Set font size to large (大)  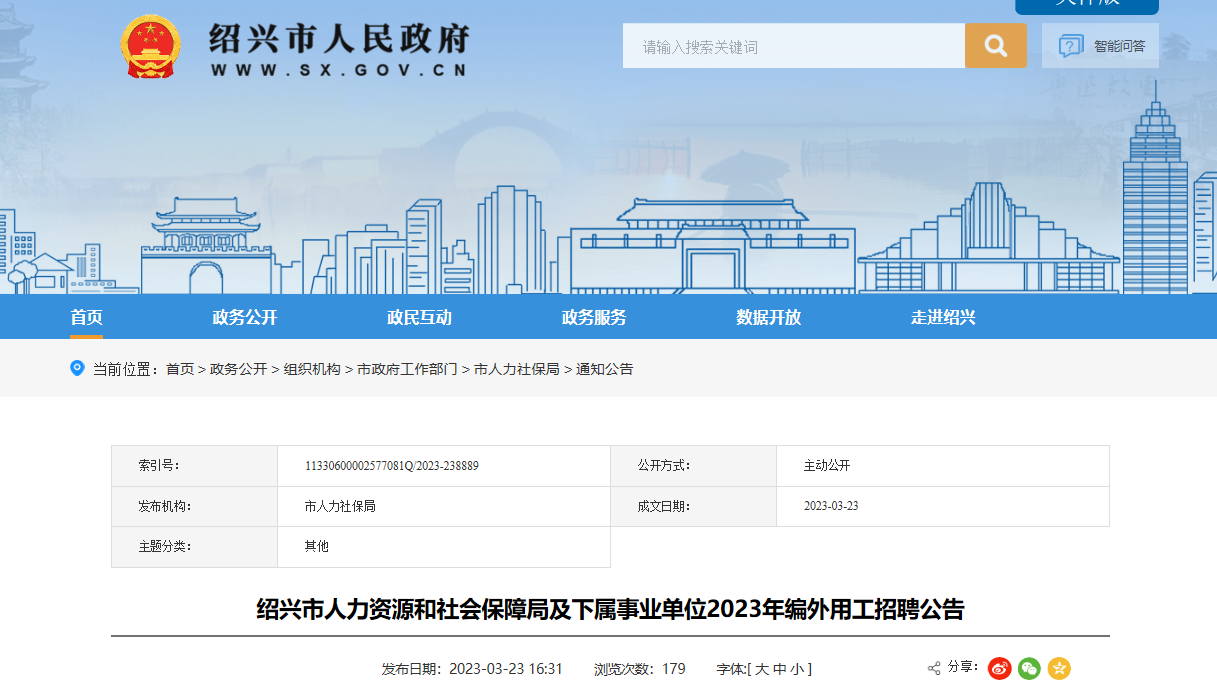pyautogui.click(x=762, y=669)
